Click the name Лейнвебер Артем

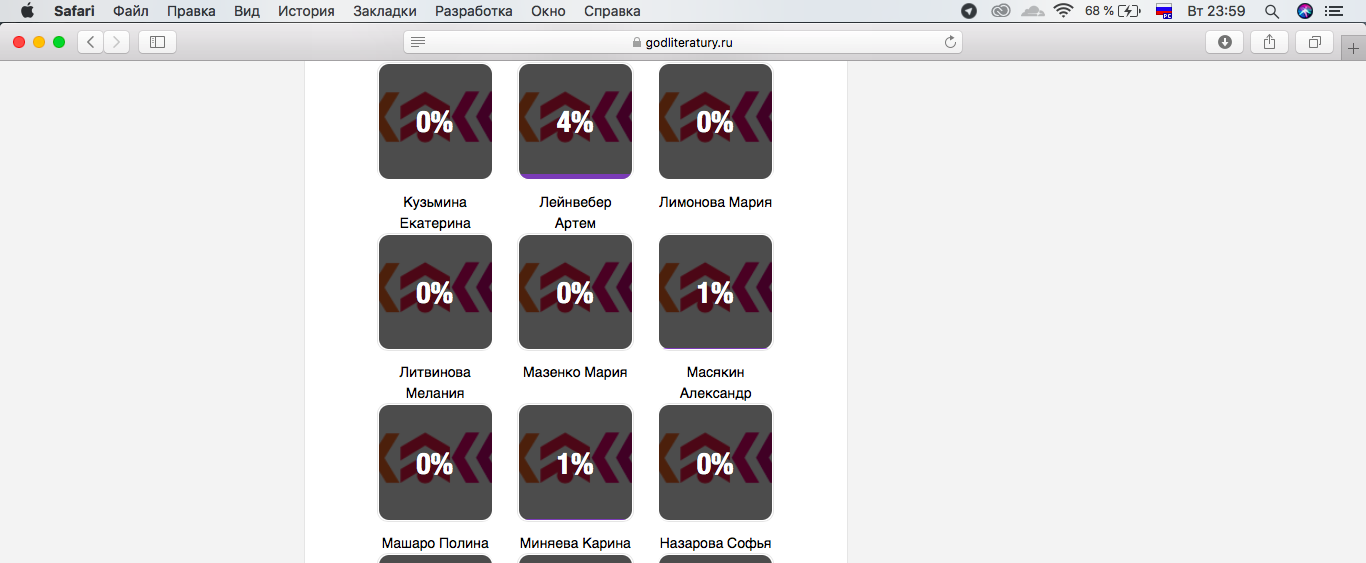575,213
